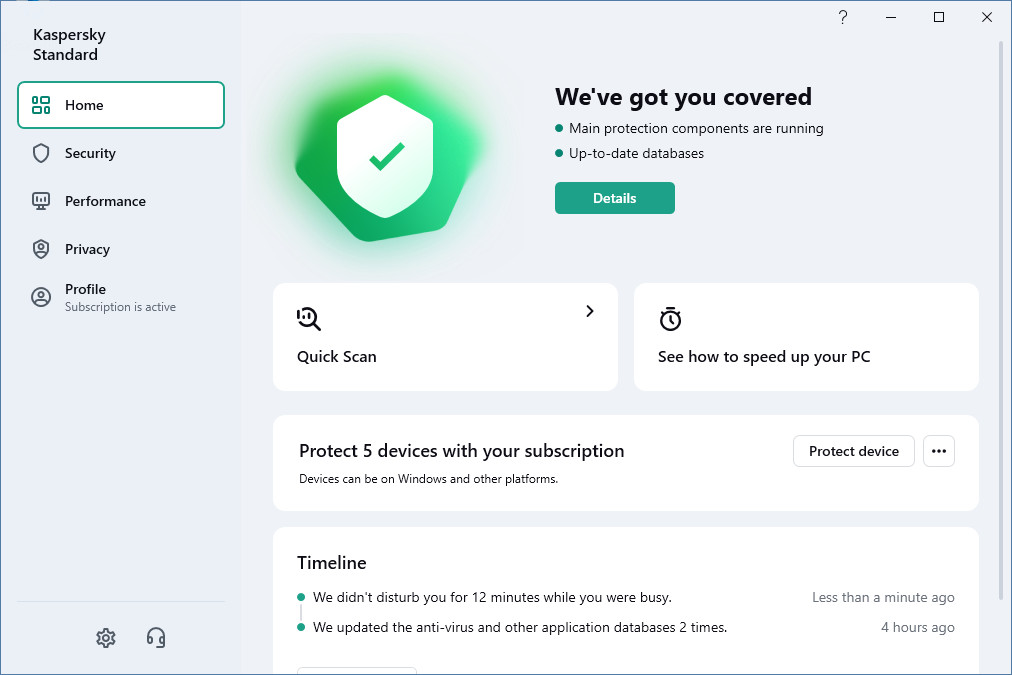Open the Security section
1012x675 pixels.
pyautogui.click(x=91, y=153)
